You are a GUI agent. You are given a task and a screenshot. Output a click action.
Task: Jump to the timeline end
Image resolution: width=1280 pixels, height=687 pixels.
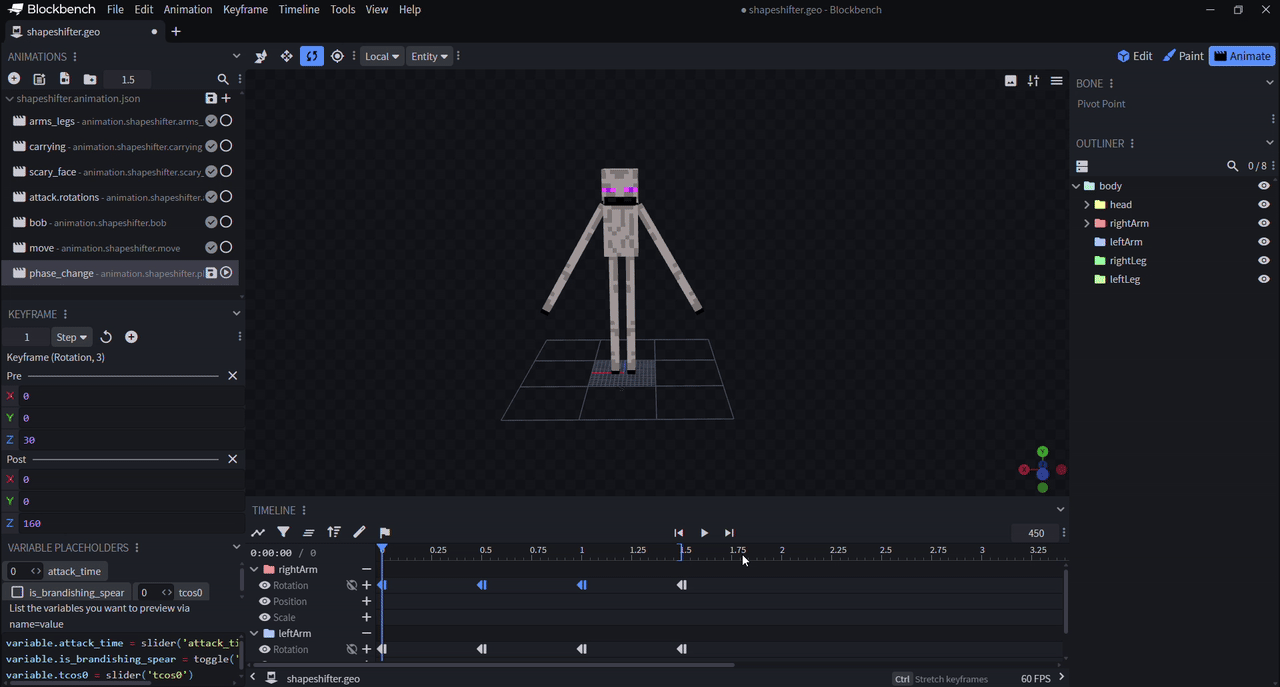(729, 533)
